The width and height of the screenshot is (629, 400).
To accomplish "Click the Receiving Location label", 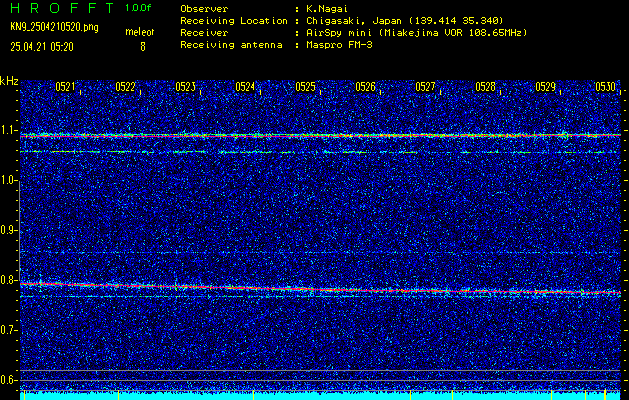I will click(234, 20).
